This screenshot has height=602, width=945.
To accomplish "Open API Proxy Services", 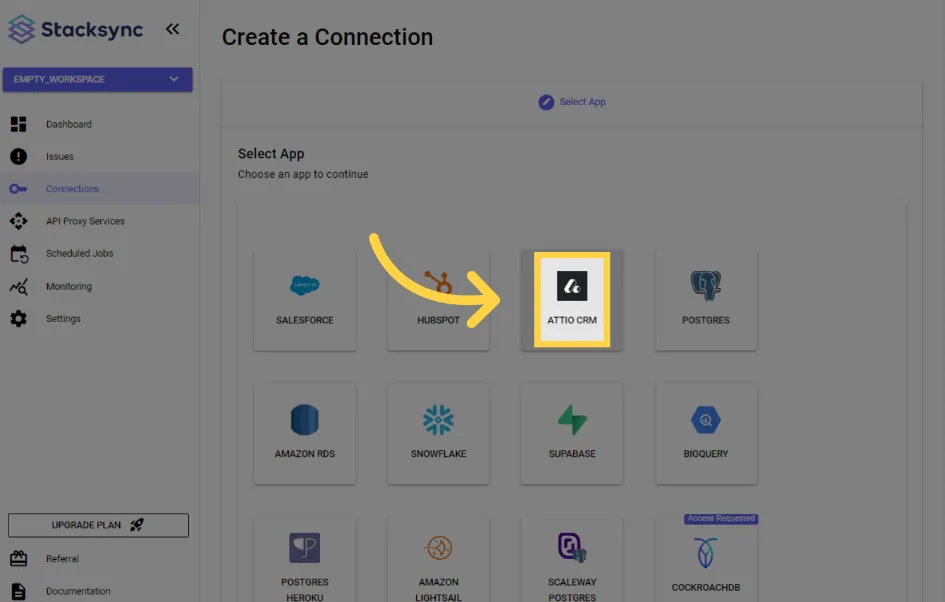I will click(x=85, y=221).
